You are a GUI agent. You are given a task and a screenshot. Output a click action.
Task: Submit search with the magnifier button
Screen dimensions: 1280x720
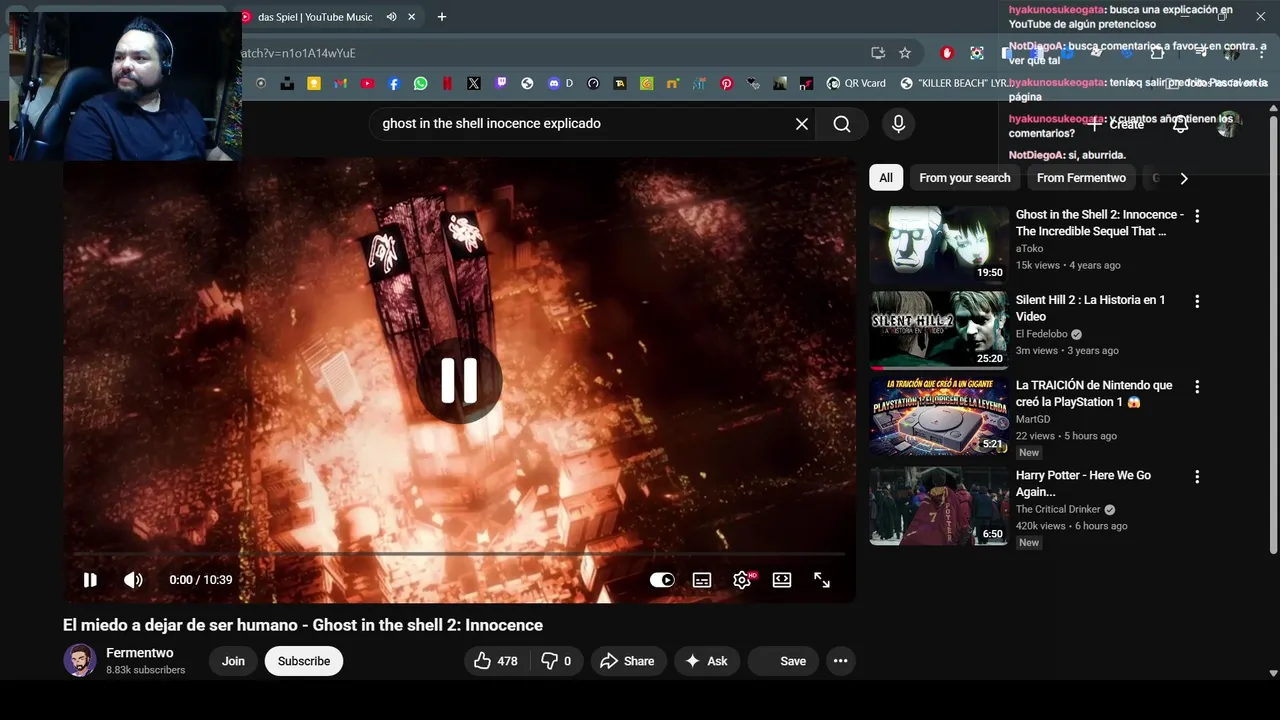coord(842,124)
